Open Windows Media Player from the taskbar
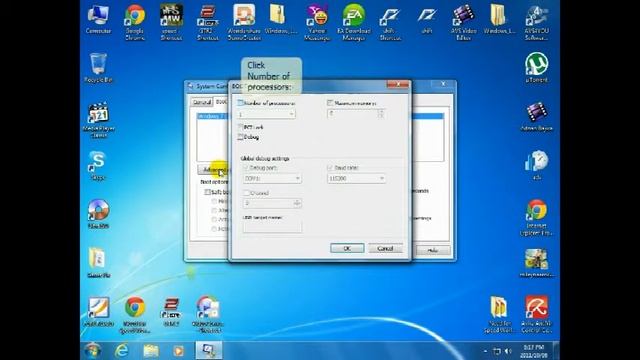Screen dimensions: 640x360 click(x=178, y=351)
